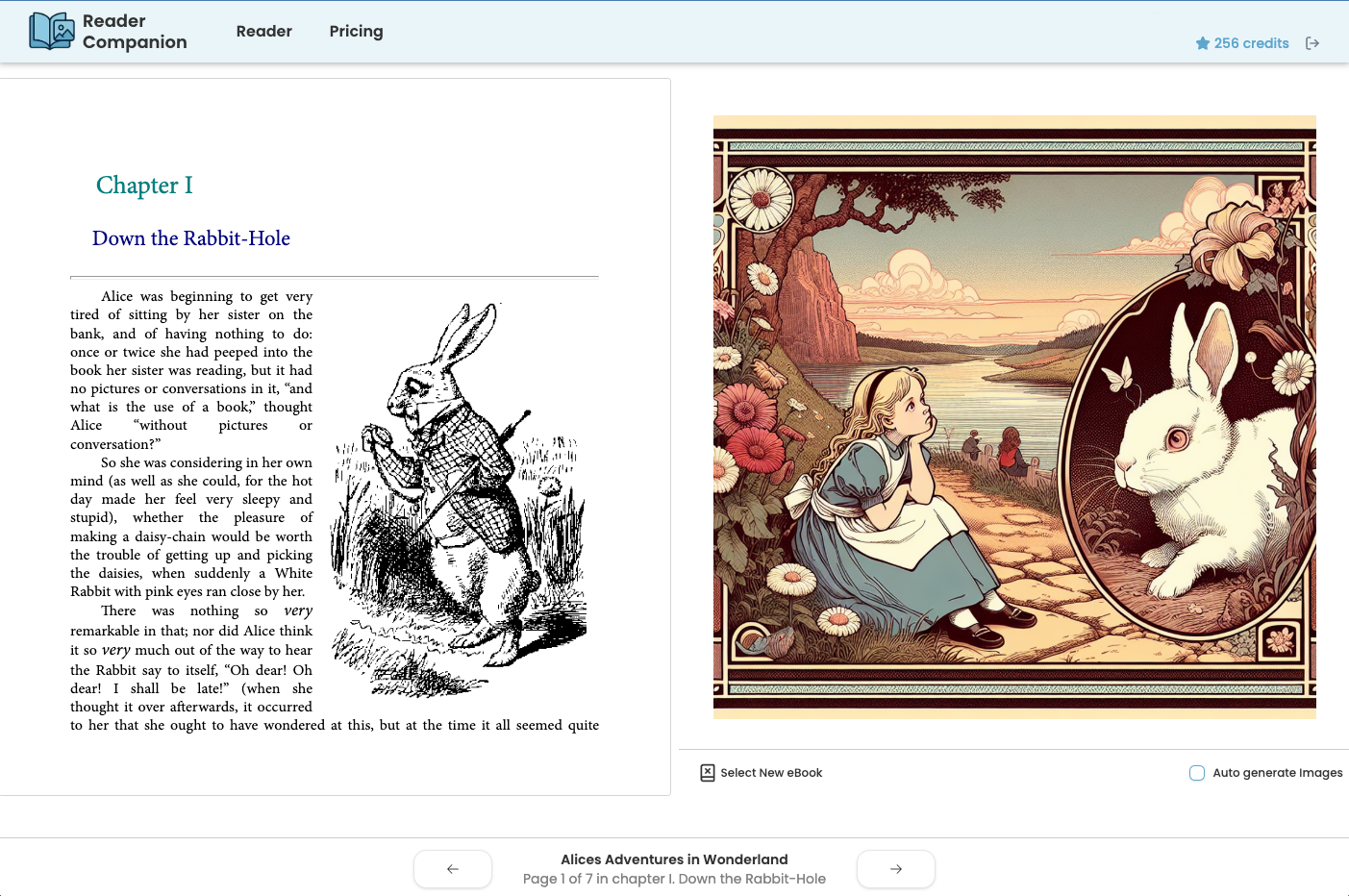Click the Select New eBook icon
The image size is (1349, 896).
(x=708, y=773)
